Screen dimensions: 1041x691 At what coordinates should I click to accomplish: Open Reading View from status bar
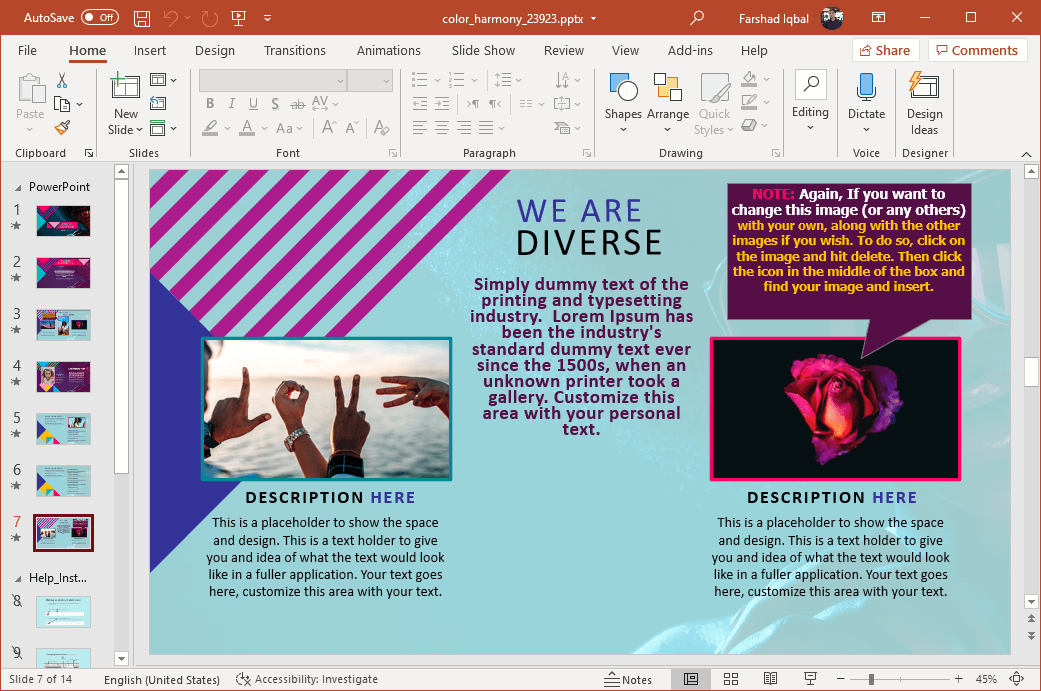pos(770,679)
